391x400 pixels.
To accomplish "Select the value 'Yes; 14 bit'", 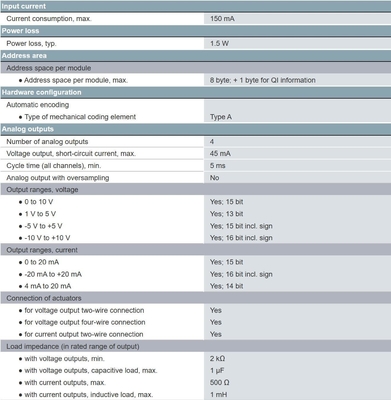I will [227, 286].
